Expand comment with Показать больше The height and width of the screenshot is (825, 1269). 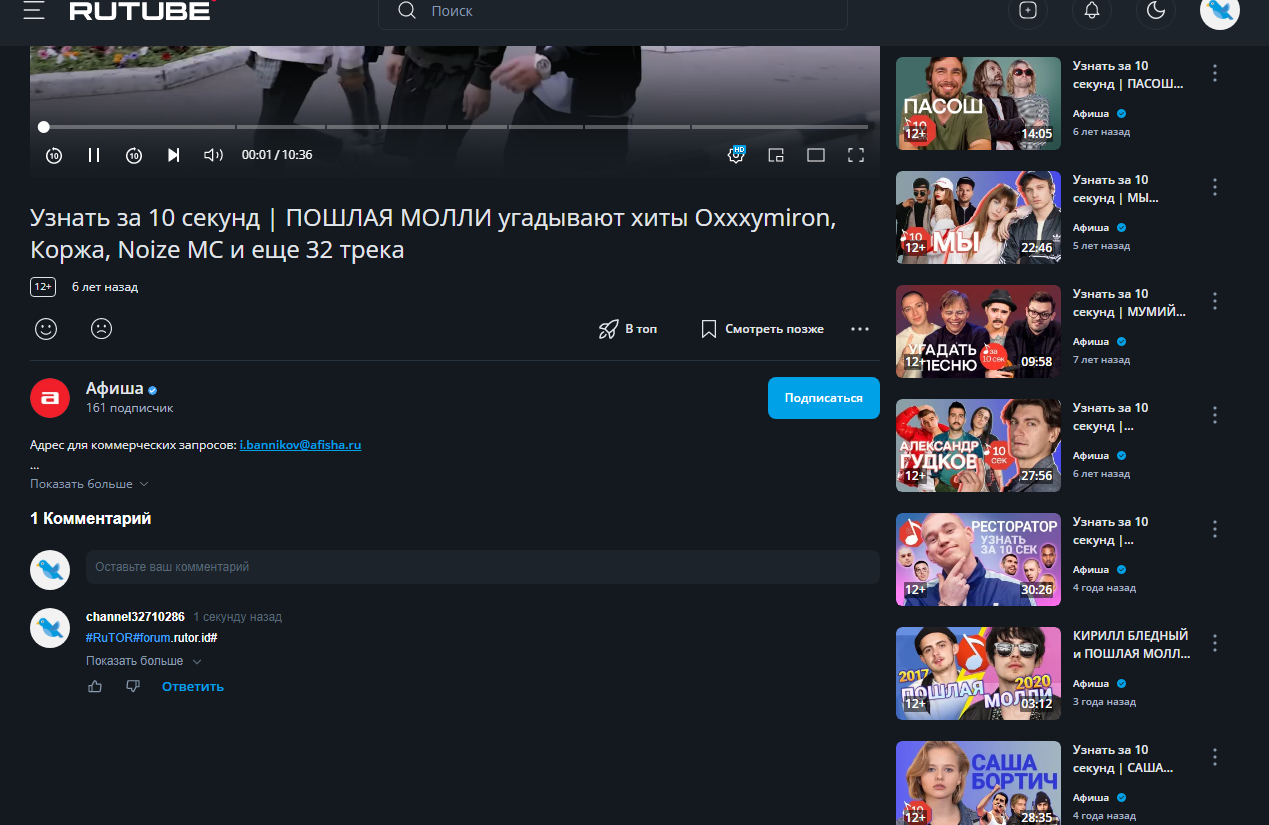click(x=144, y=661)
